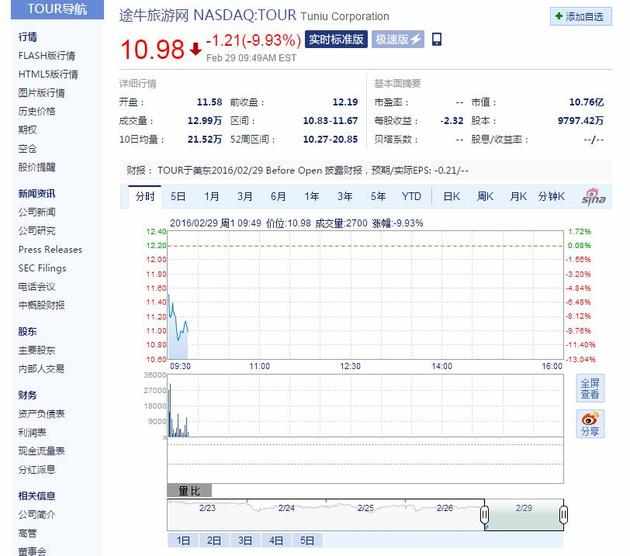Select the 1年 chart tab
The image size is (630, 556).
[311, 196]
